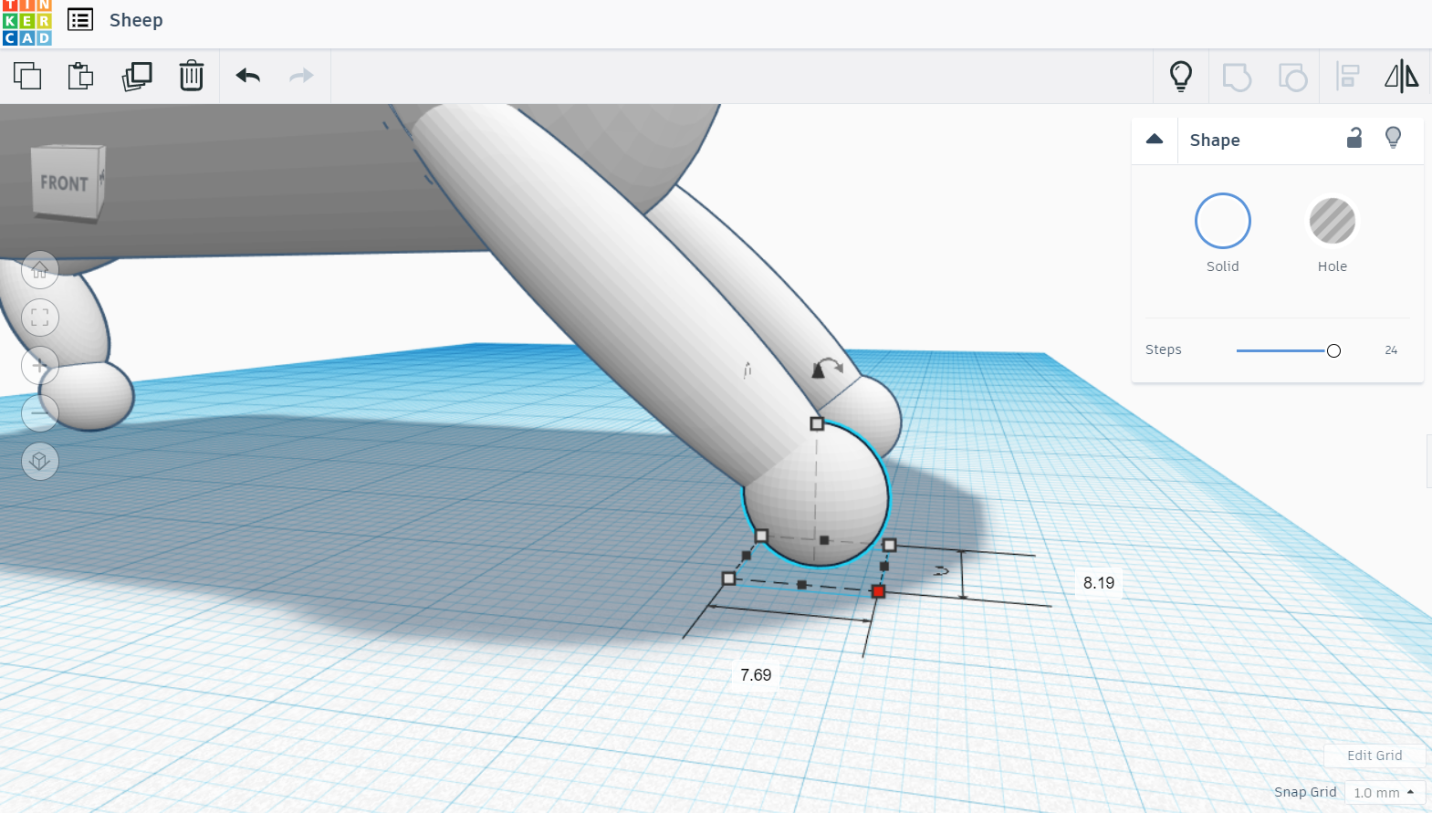Copy the selected shape
Viewport: 1432px width, 813px height.
(x=27, y=76)
